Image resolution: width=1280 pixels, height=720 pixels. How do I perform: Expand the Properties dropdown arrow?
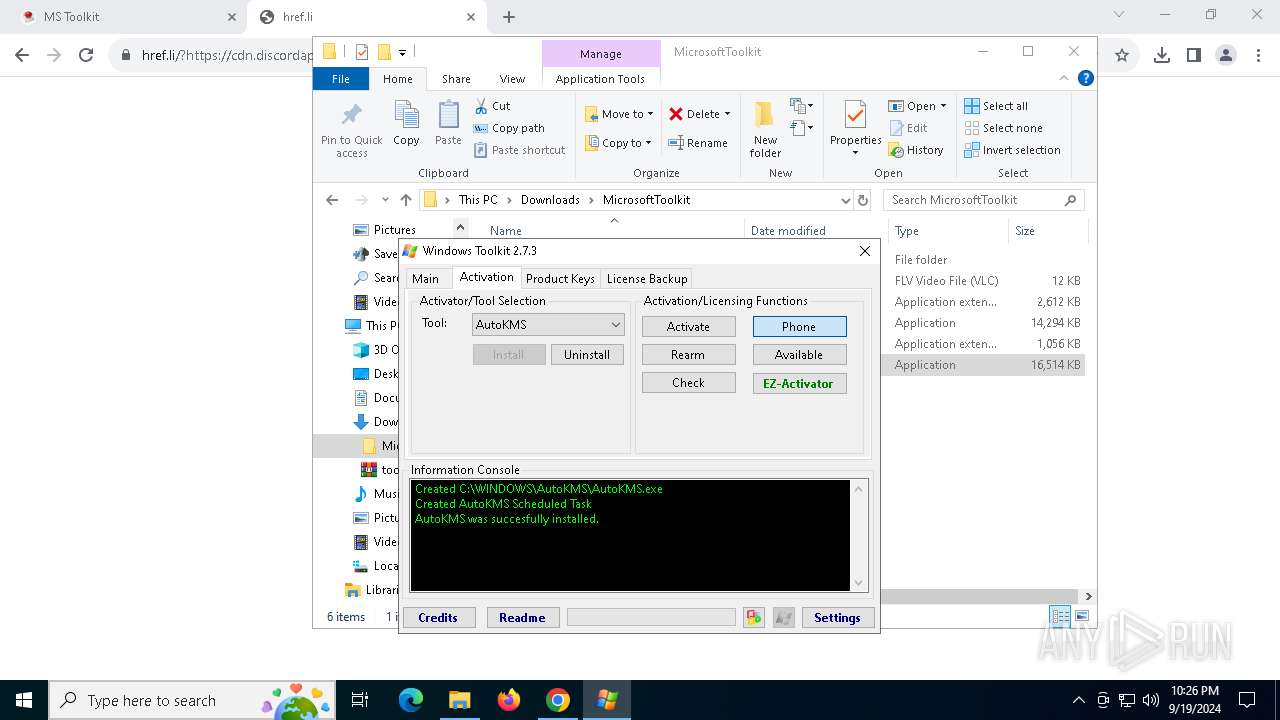[855, 153]
